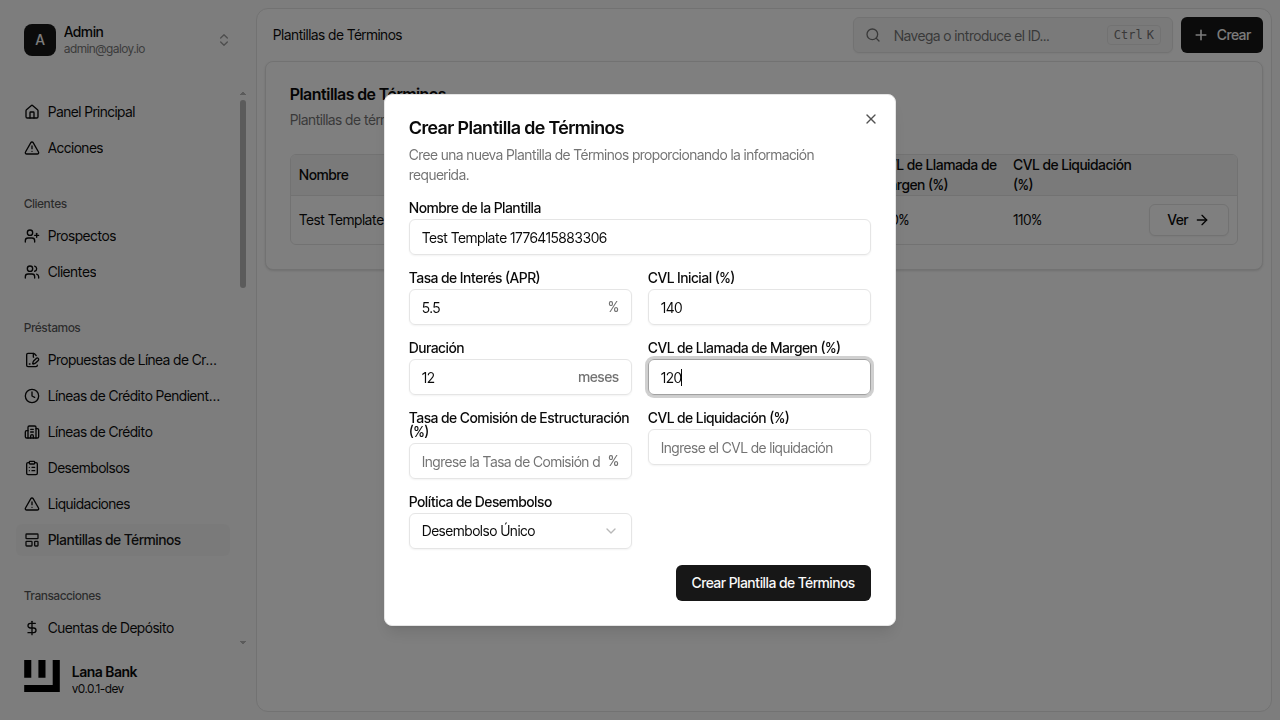Viewport: 1280px width, 720px height.
Task: Click the Clientes people icon
Action: [32, 272]
